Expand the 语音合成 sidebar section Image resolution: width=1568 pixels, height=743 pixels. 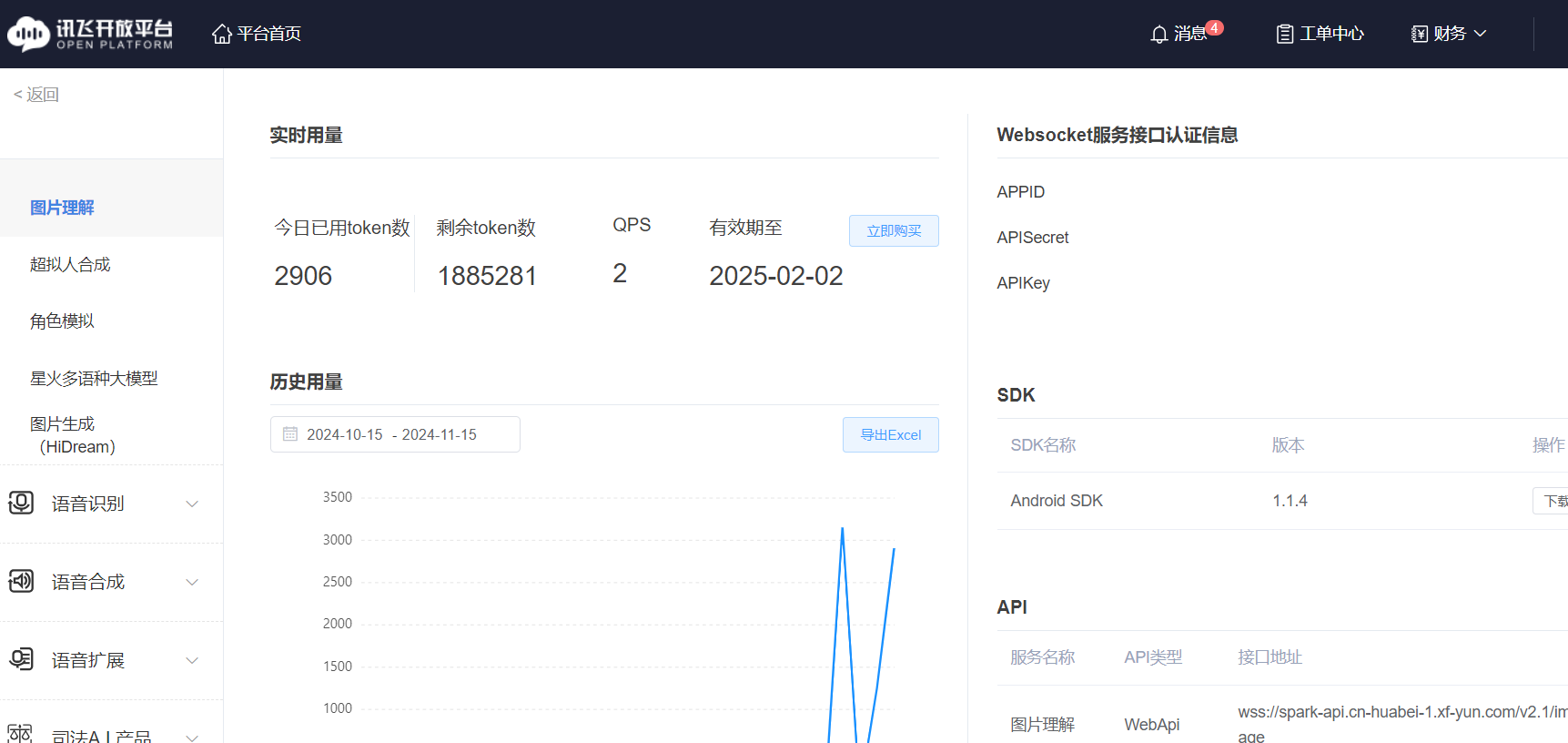pos(192,582)
